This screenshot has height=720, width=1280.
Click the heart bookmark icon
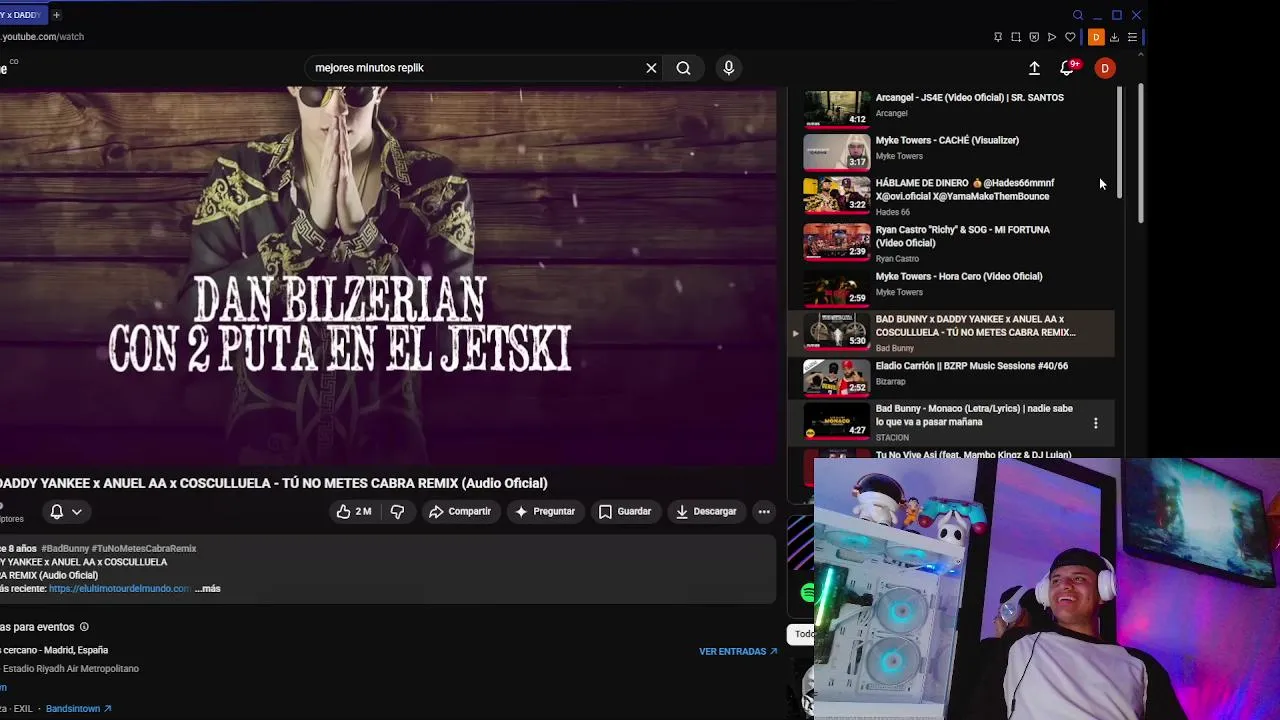pyautogui.click(x=1070, y=37)
